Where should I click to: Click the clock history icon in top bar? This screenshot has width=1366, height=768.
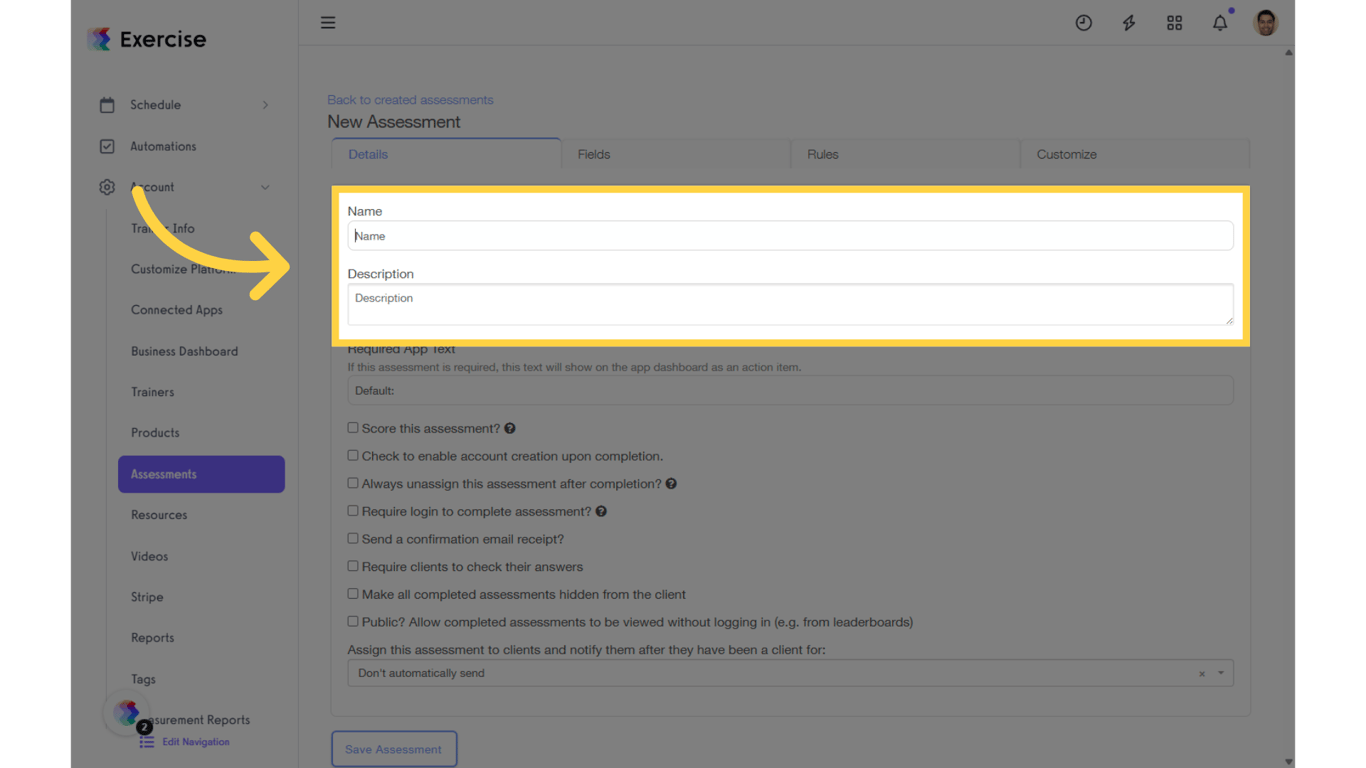pyautogui.click(x=1084, y=22)
